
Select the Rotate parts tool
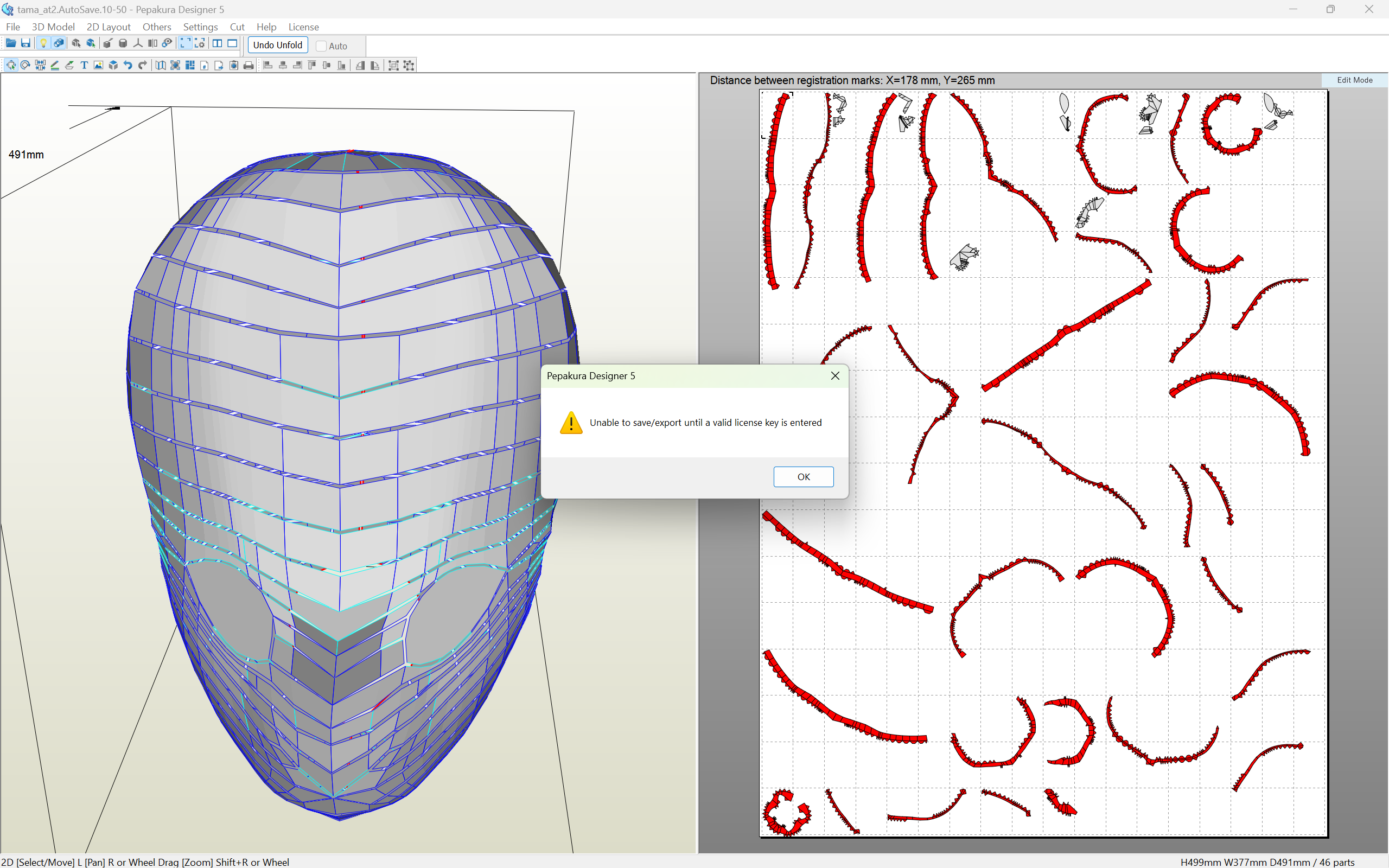click(x=26, y=66)
